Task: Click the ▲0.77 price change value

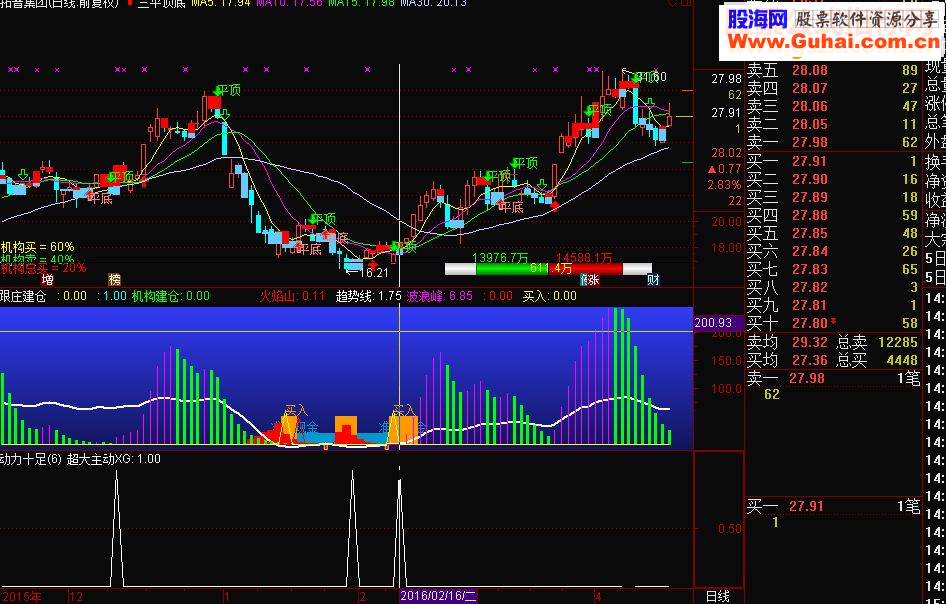Action: (x=725, y=169)
